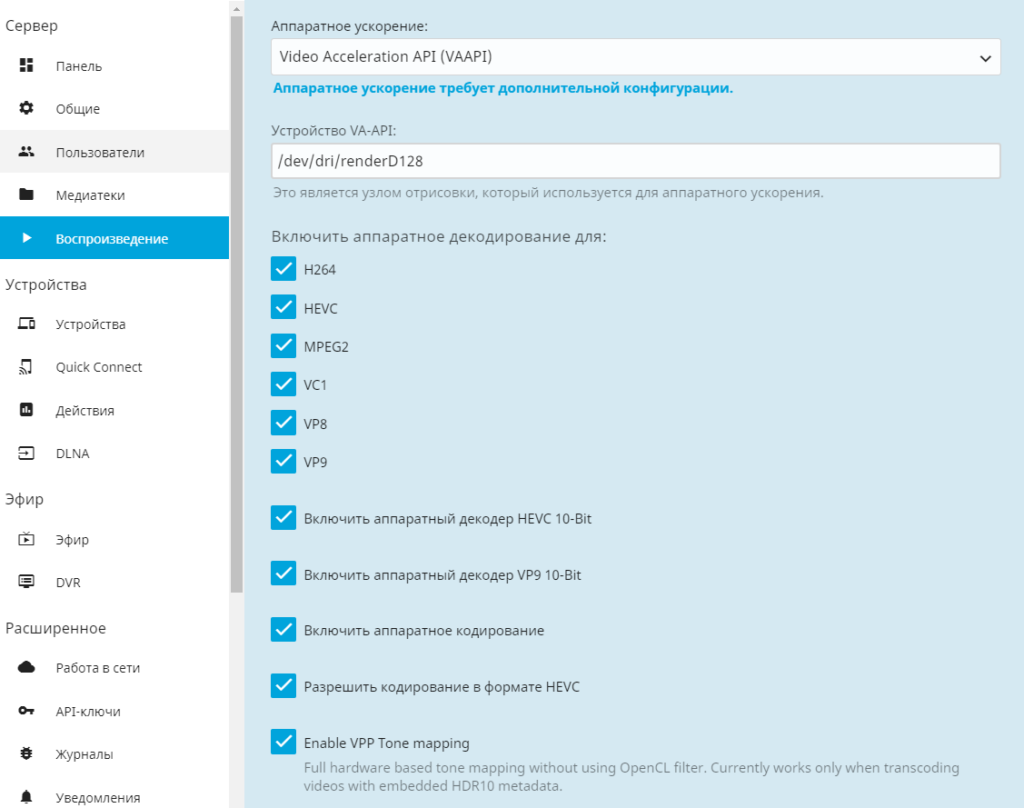The height and width of the screenshot is (808, 1024).
Task: Toggle the VP9 decoding checkbox
Action: point(284,462)
